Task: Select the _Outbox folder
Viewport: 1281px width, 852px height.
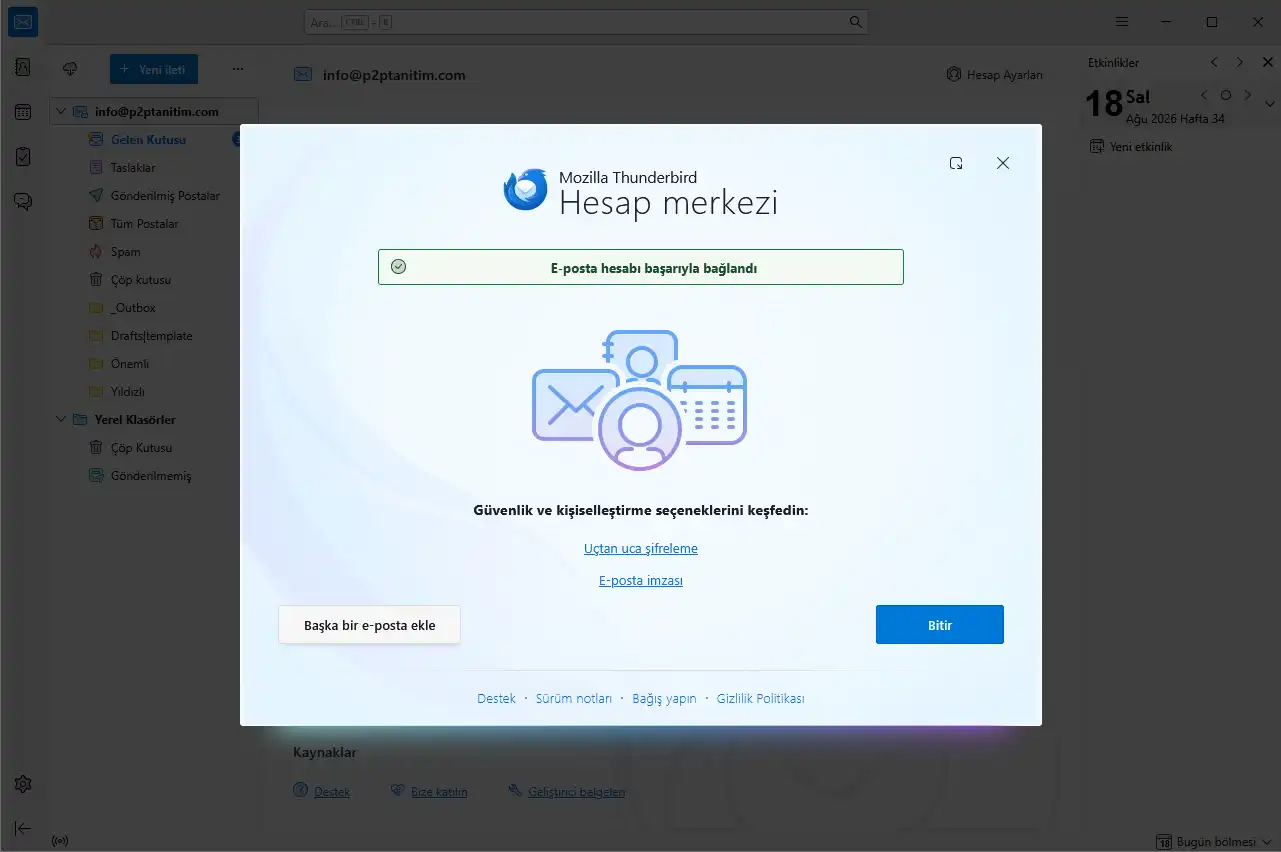Action: pyautogui.click(x=133, y=308)
